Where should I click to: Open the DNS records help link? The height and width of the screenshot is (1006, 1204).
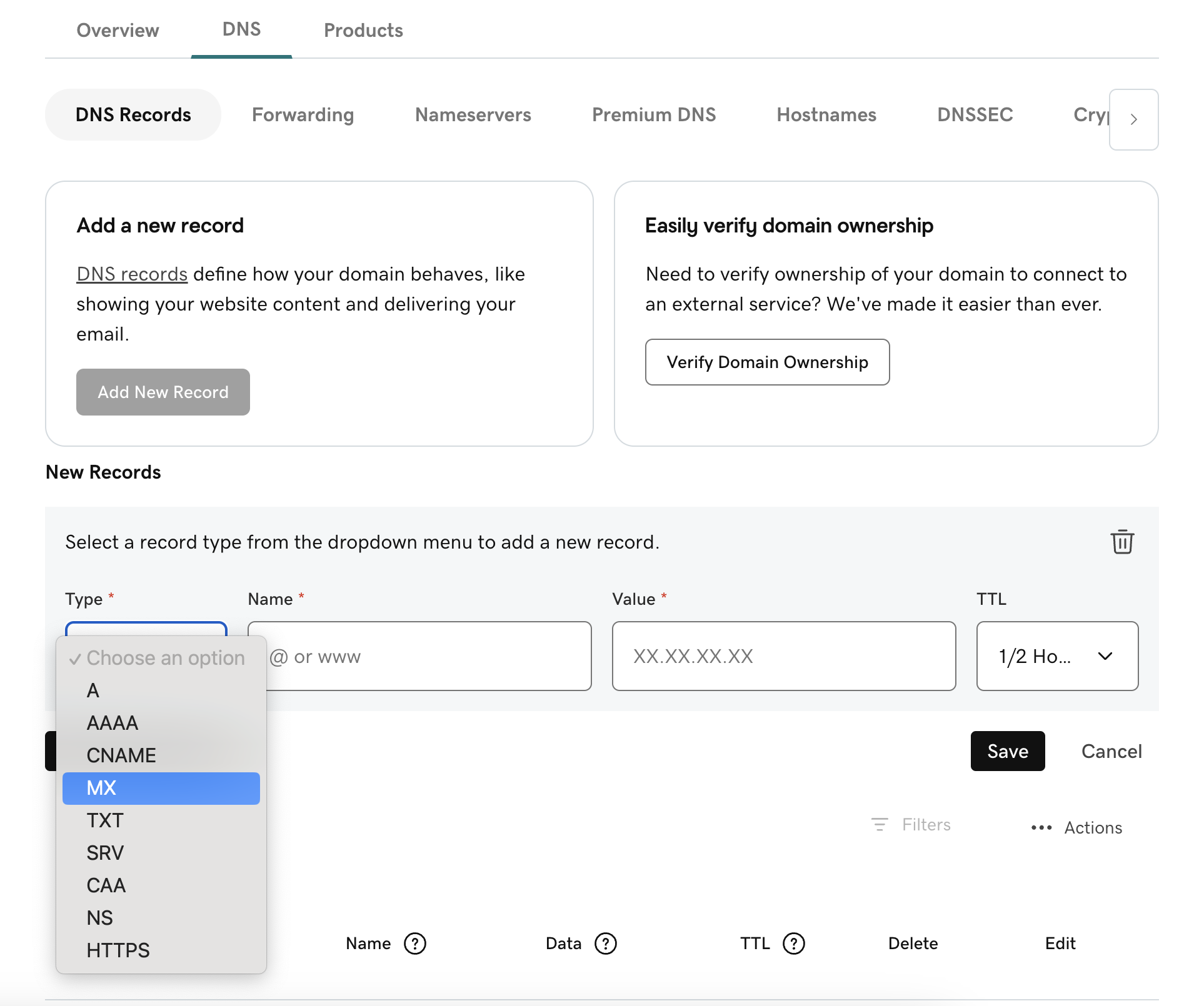[131, 274]
